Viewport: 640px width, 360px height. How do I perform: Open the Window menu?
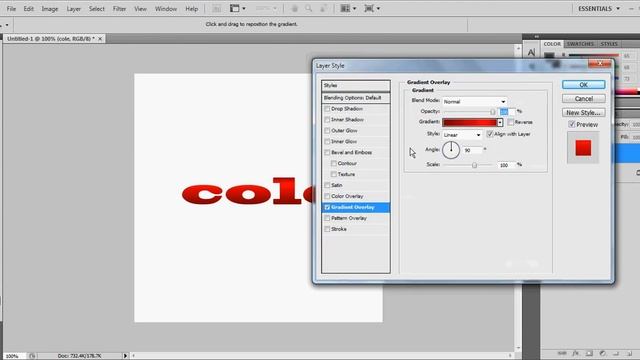(165, 9)
